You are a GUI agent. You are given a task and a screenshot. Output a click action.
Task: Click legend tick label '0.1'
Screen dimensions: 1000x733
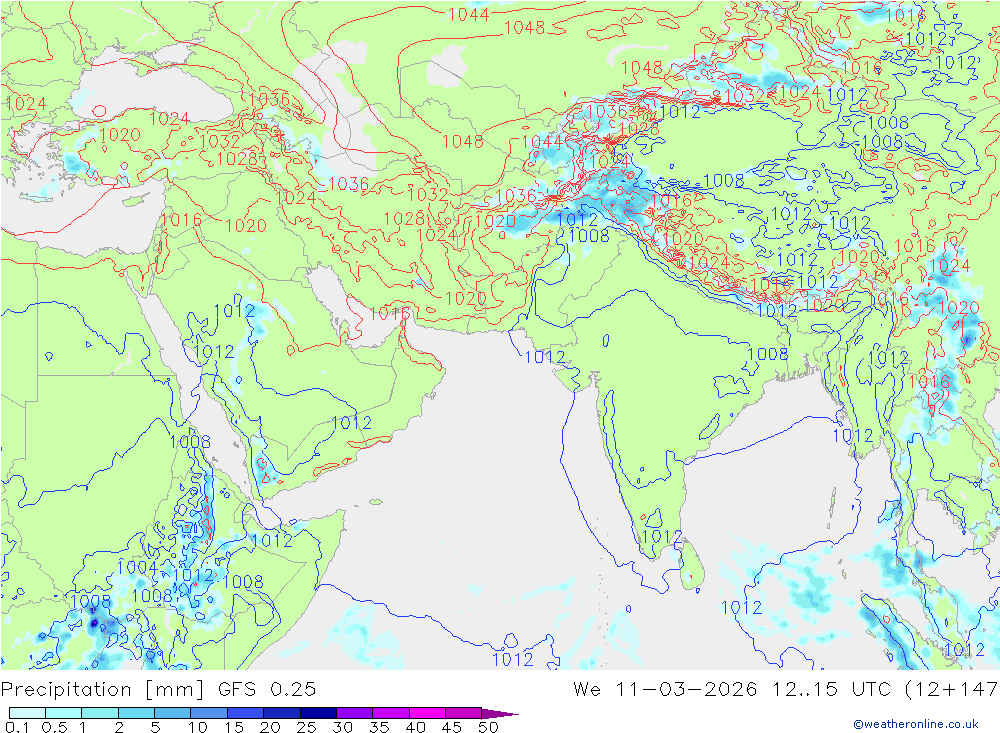click(x=17, y=727)
